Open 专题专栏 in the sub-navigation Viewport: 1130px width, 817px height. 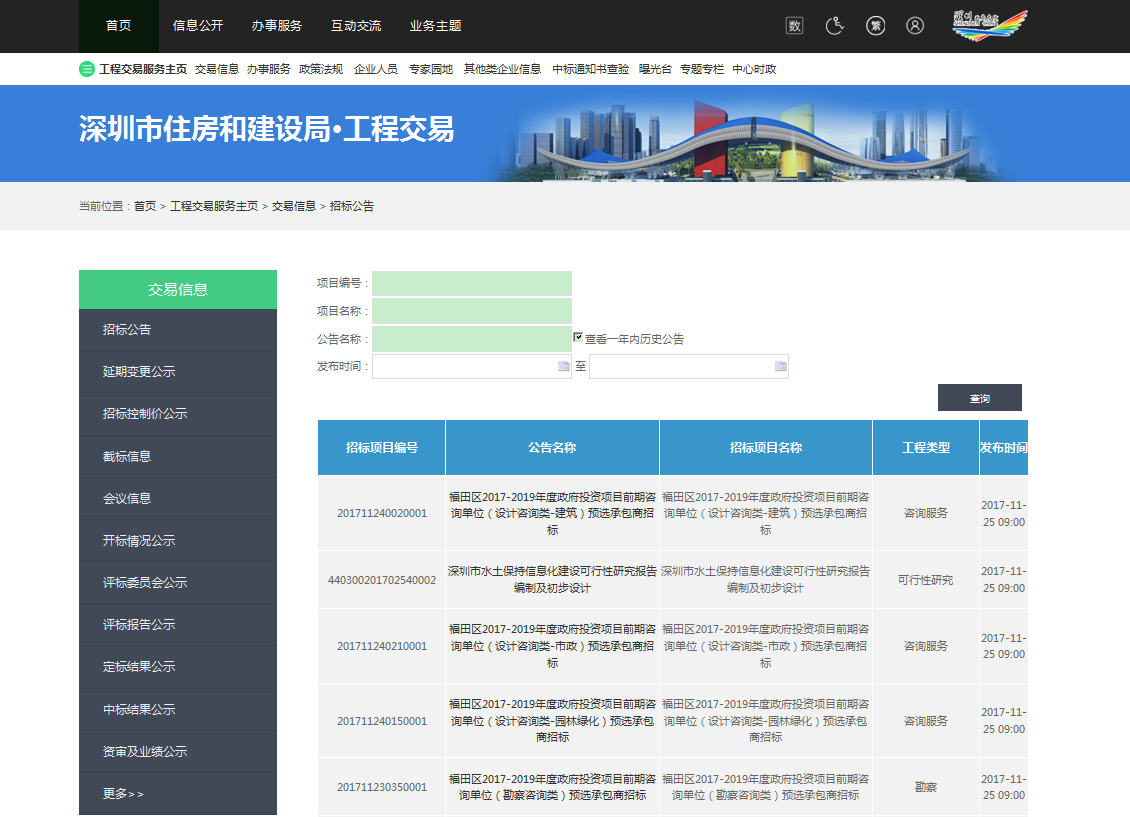coord(702,69)
